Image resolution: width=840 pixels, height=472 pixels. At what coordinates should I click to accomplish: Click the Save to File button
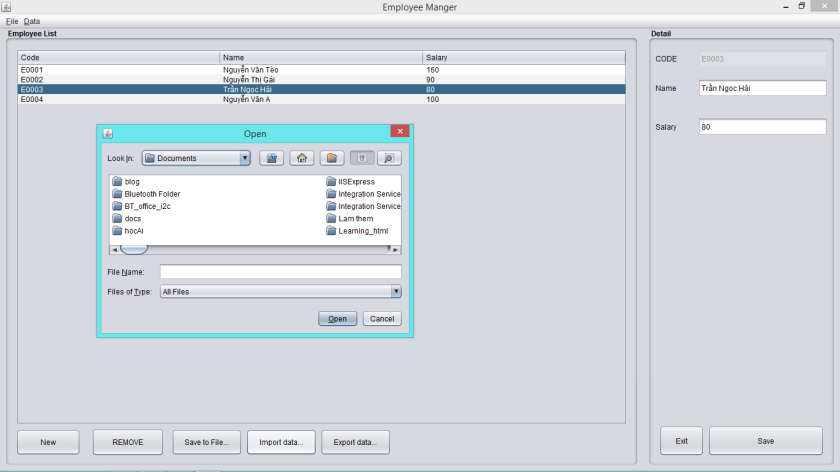(206, 442)
